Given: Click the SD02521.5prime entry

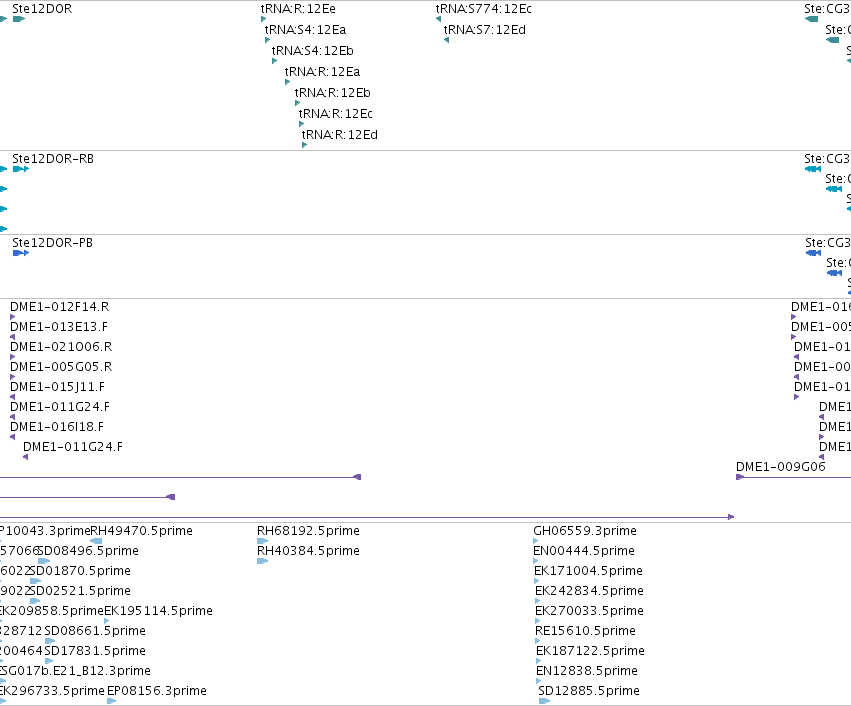Looking at the screenshot, I should point(80,591).
